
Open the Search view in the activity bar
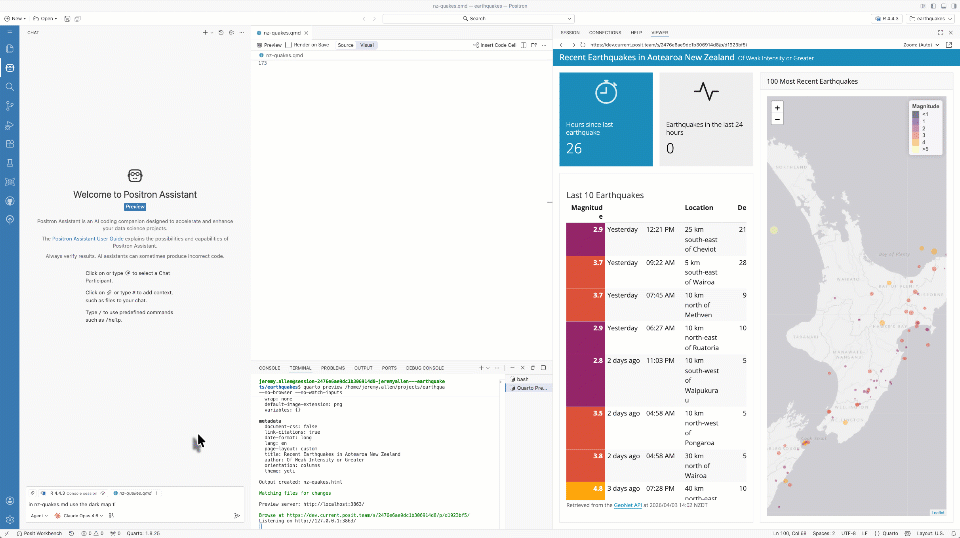click(x=10, y=86)
